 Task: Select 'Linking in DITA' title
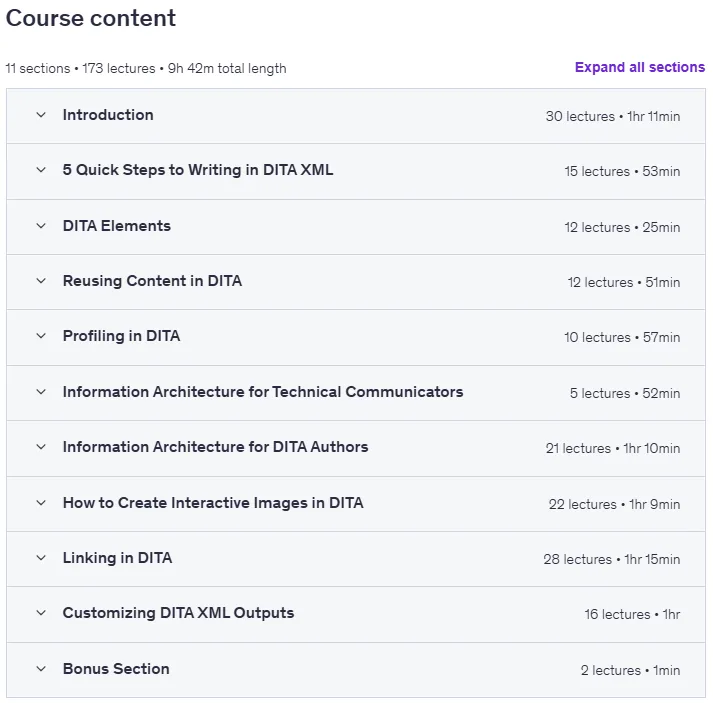[x=117, y=558]
